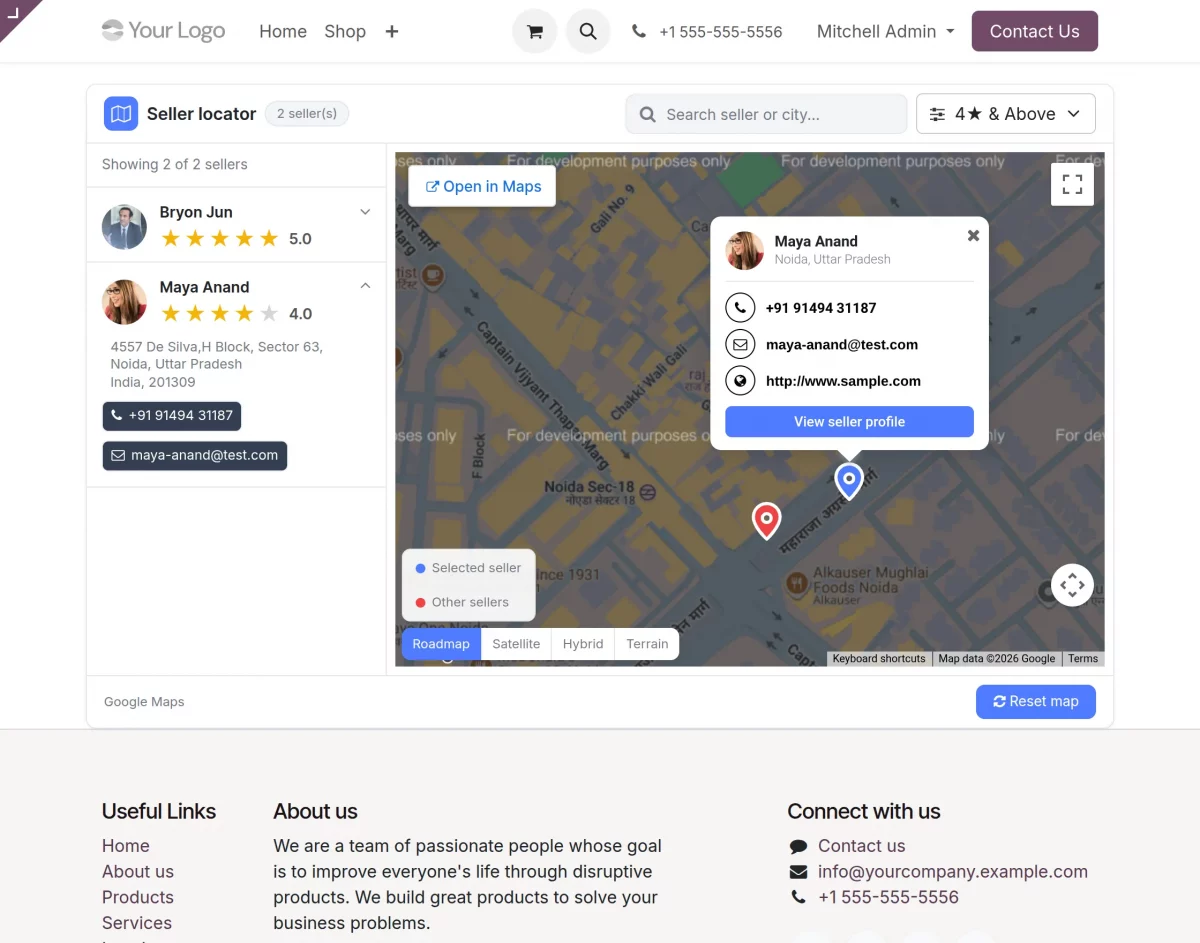
Task: Click the envelope icon in Maya's popup
Action: (x=740, y=344)
